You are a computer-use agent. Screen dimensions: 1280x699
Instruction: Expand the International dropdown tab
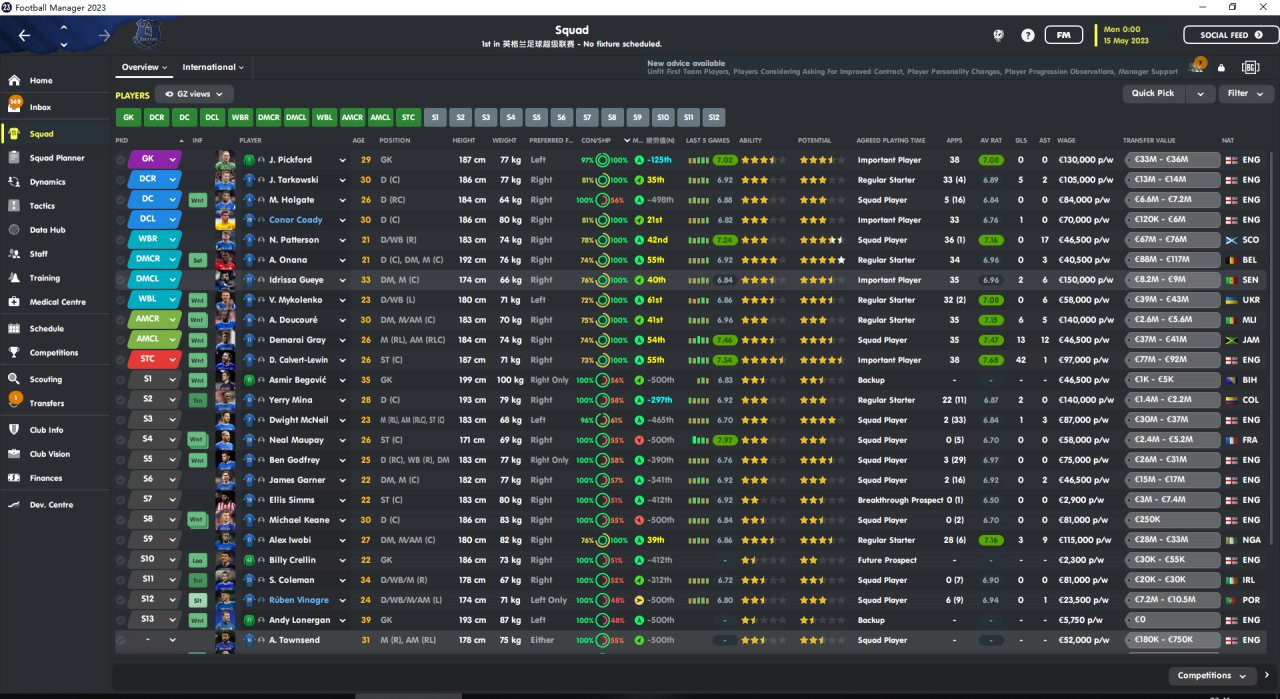coord(213,67)
